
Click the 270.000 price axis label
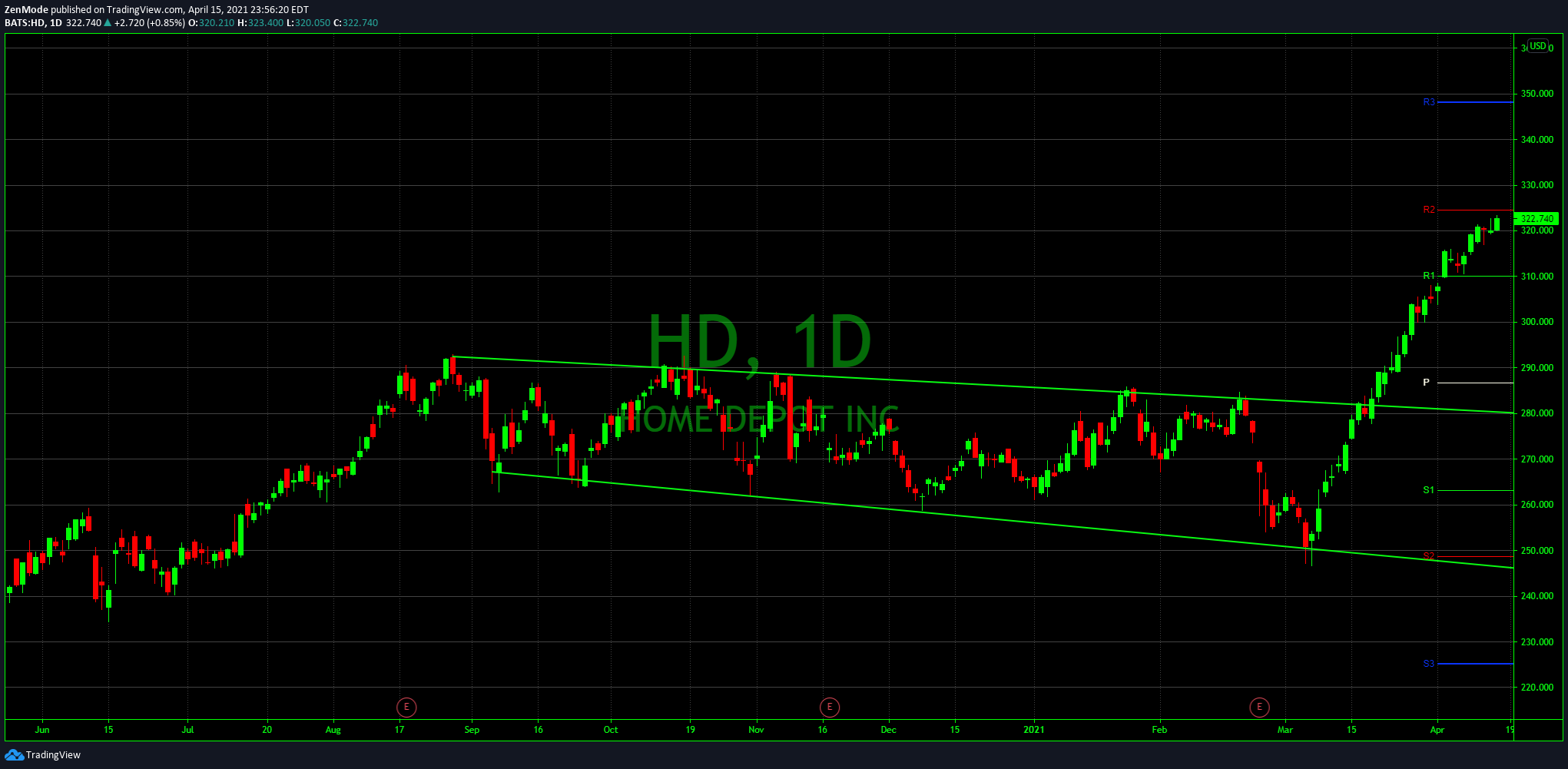tap(1537, 459)
